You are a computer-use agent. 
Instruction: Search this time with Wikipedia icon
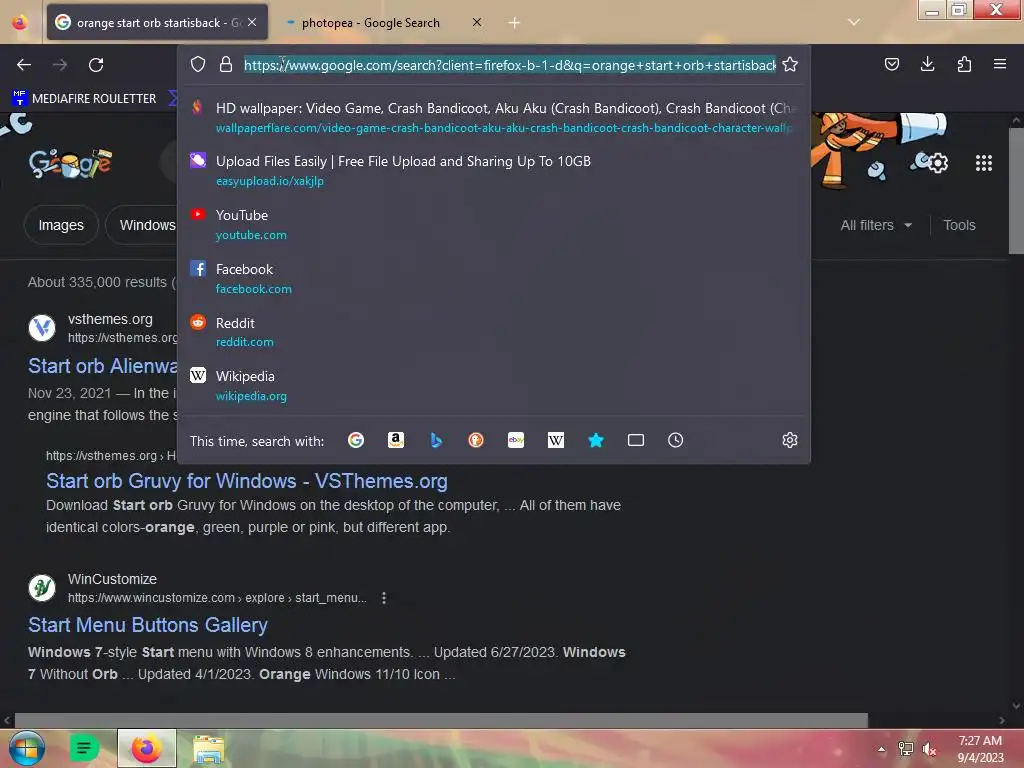tap(556, 440)
